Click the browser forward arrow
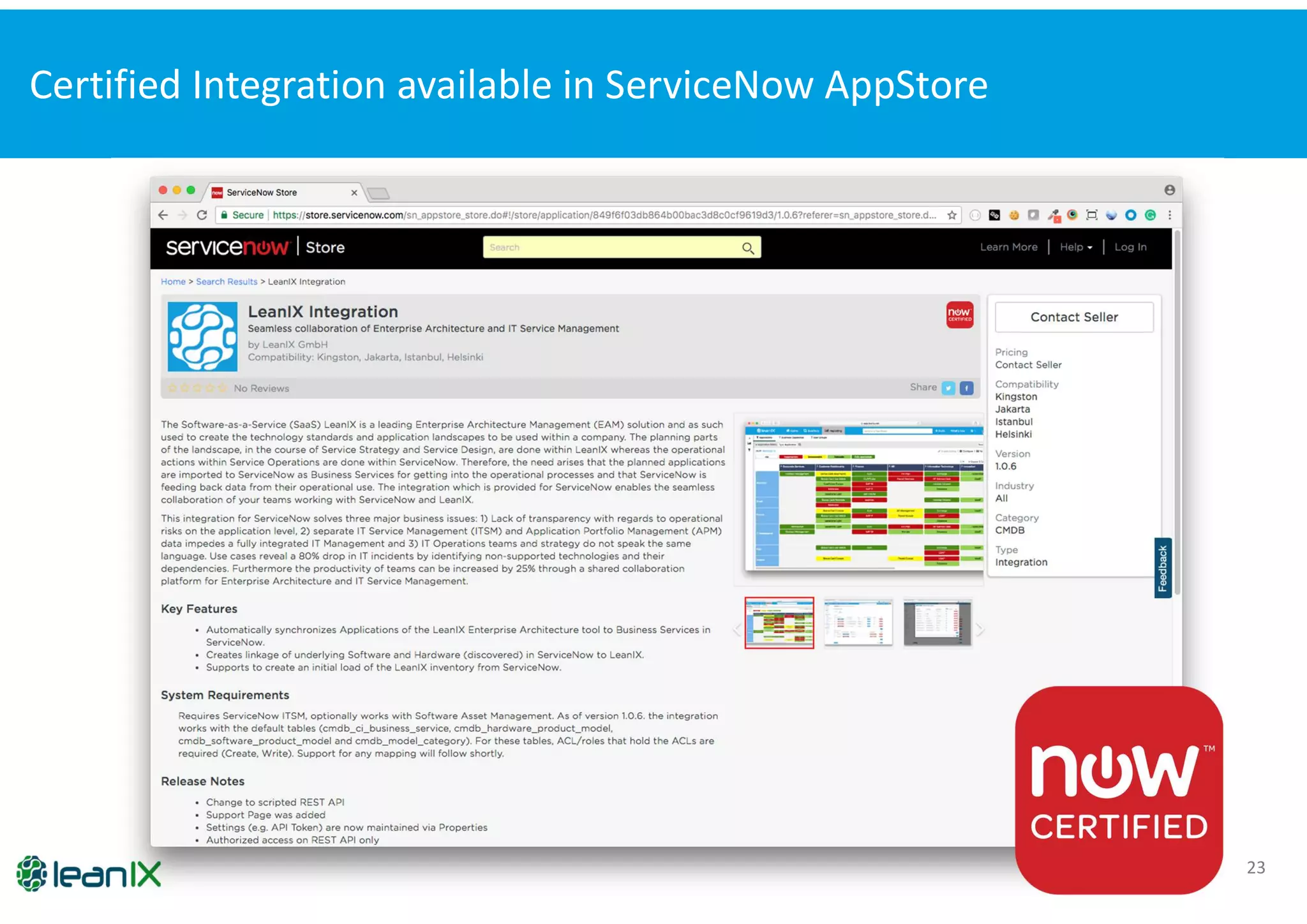This screenshot has width=1307, height=924. (x=183, y=215)
